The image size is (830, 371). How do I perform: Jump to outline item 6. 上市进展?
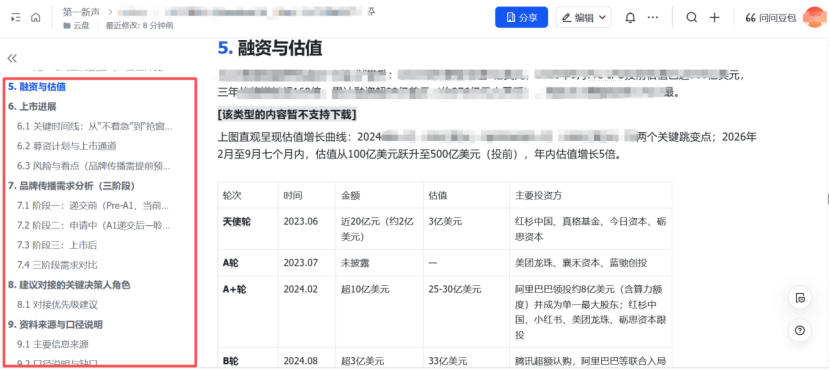pos(32,106)
